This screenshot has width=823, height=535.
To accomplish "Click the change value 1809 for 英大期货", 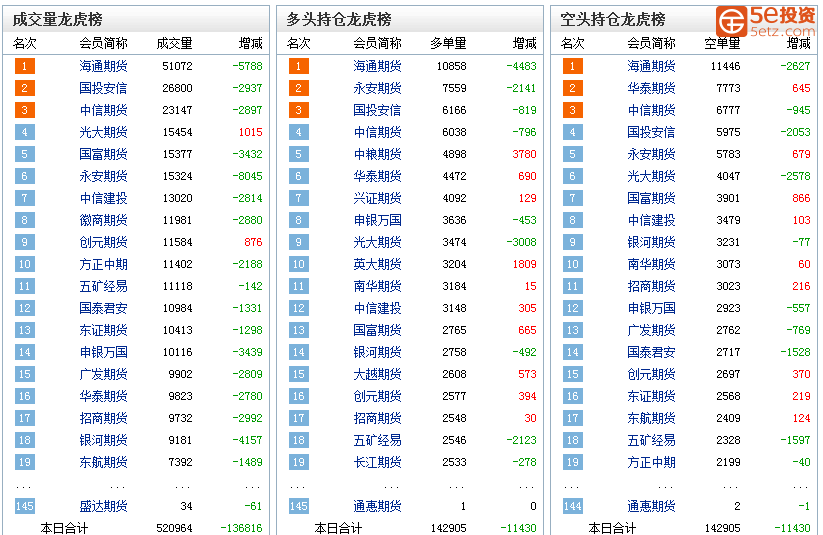I will click(x=524, y=264).
